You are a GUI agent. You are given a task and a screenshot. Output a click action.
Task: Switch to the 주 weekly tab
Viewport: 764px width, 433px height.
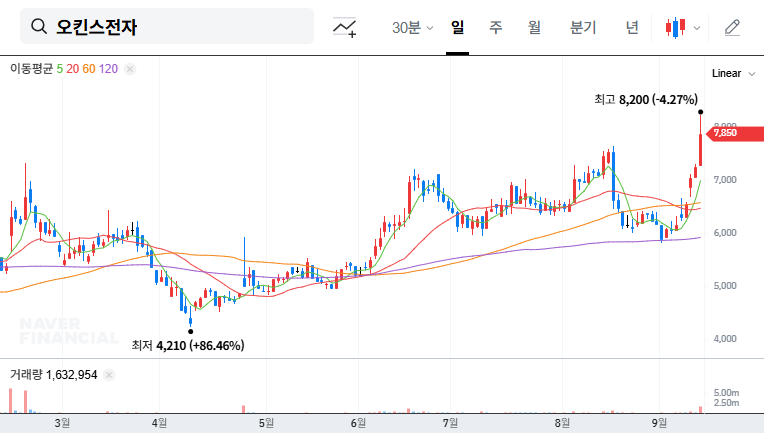[x=496, y=27]
